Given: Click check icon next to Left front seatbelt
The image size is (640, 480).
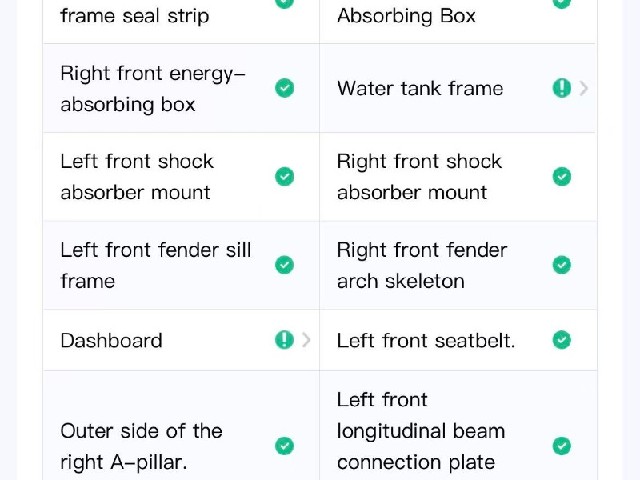Looking at the screenshot, I should 562,340.
